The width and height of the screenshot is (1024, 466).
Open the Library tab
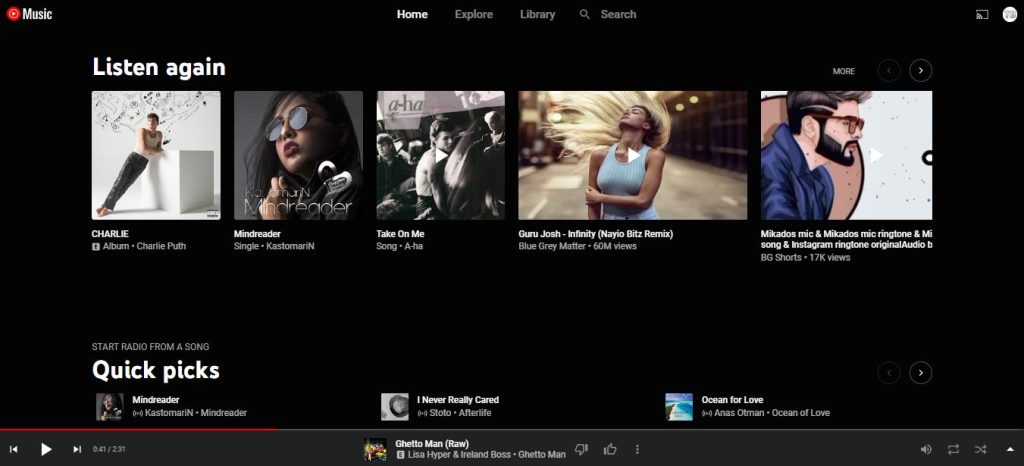coord(537,14)
